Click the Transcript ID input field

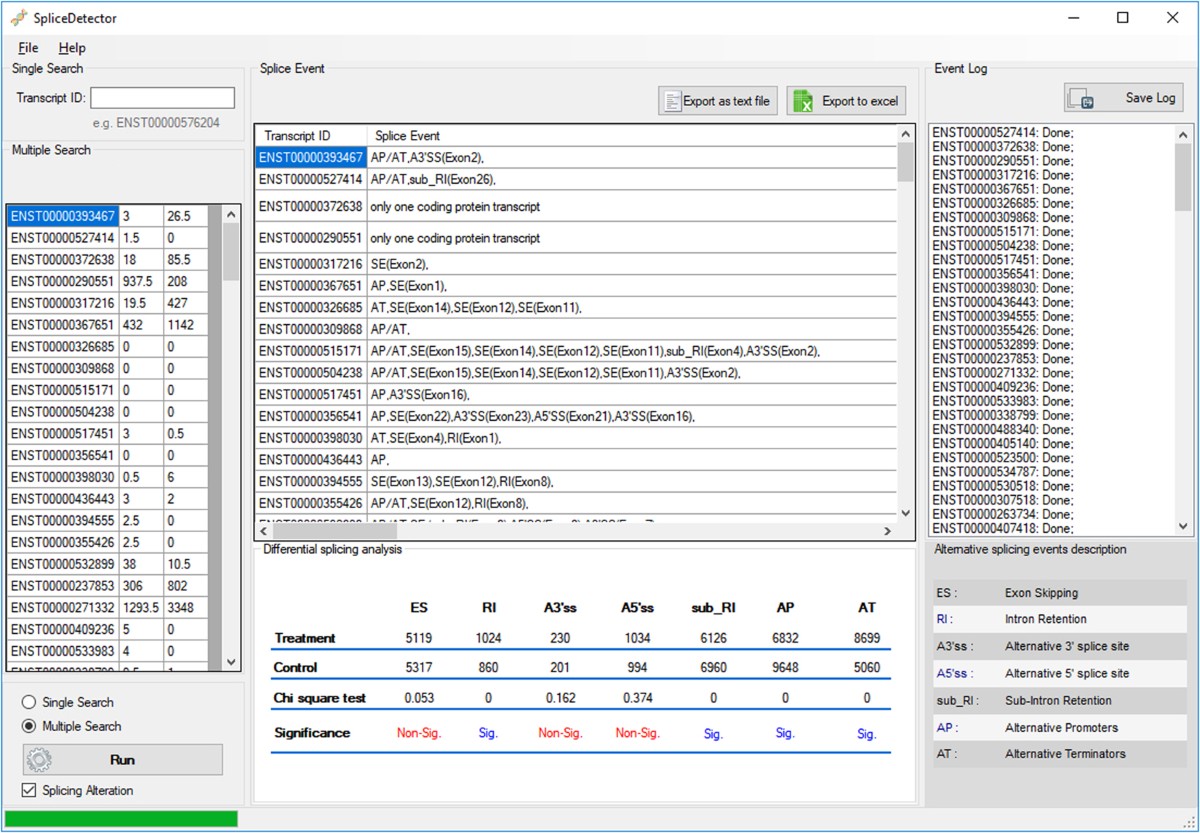pyautogui.click(x=162, y=98)
